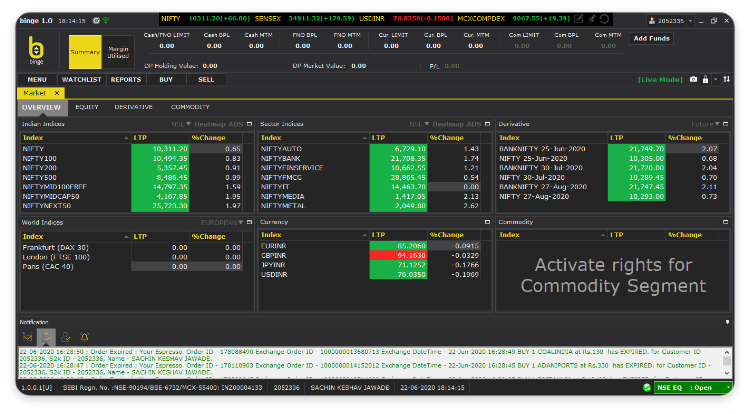Select the USDINR row in Currency
This screenshot has height=414, width=750.
pyautogui.click(x=370, y=274)
